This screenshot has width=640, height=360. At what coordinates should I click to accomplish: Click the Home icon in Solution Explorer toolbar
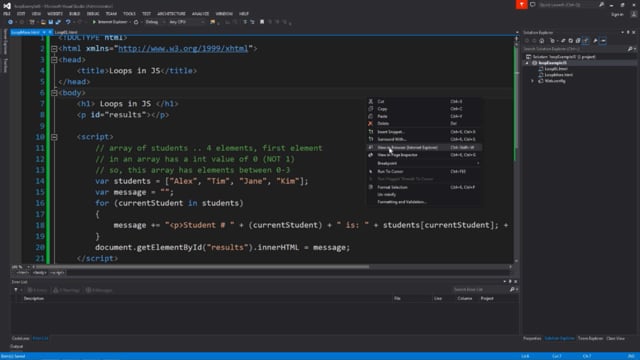542,41
